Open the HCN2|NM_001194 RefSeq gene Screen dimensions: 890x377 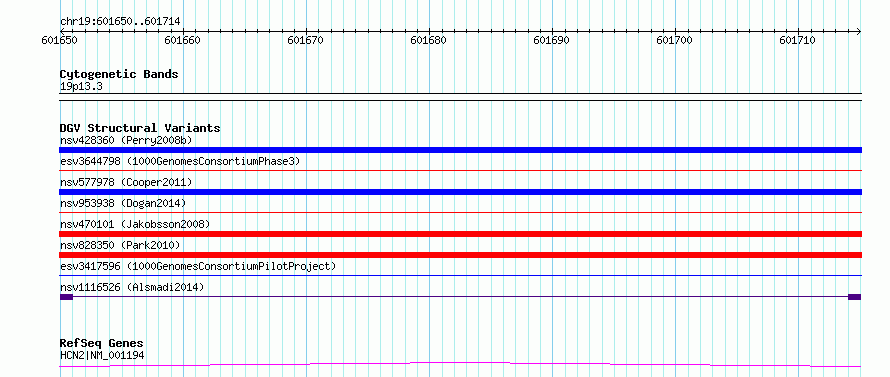[x=102, y=356]
